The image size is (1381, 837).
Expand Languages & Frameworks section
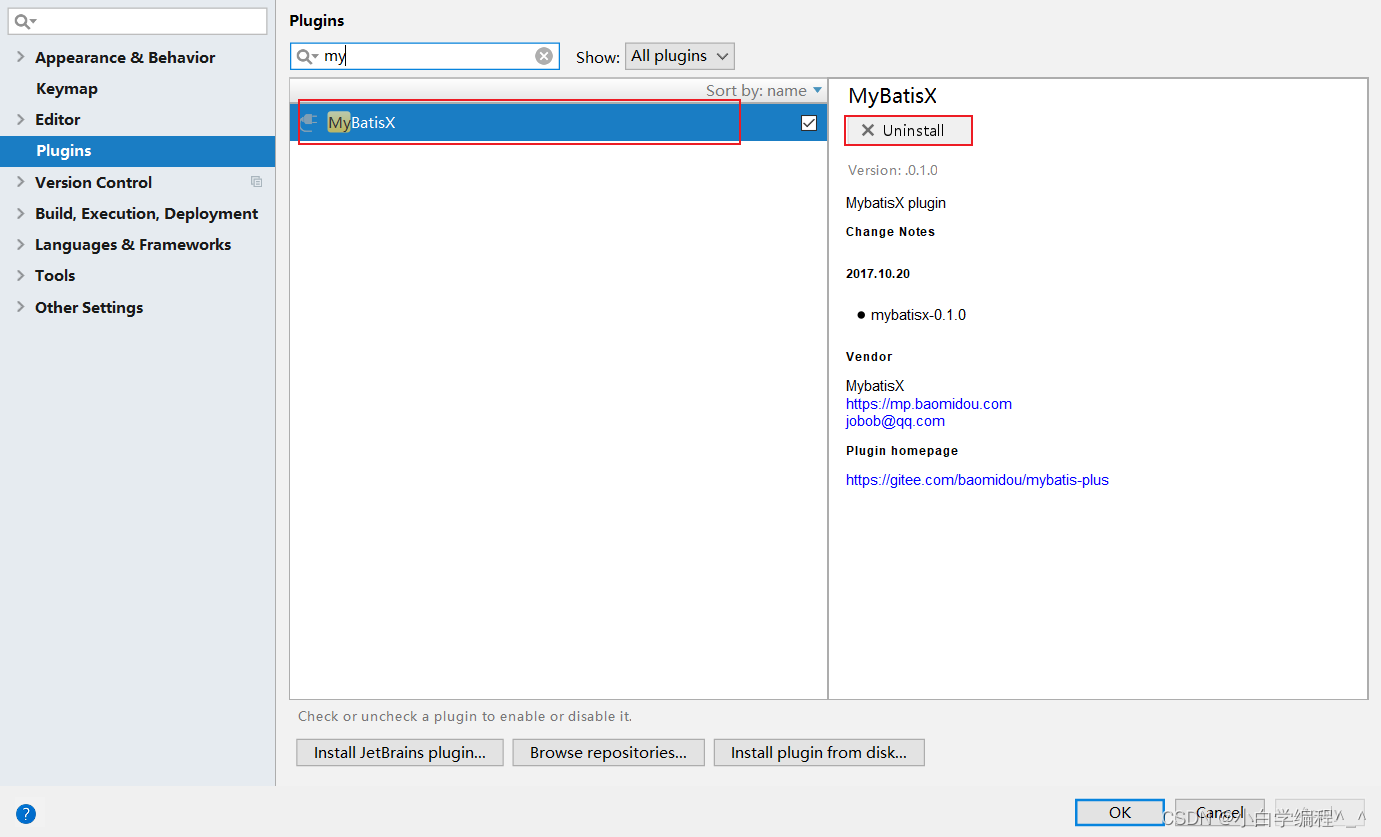click(x=20, y=244)
